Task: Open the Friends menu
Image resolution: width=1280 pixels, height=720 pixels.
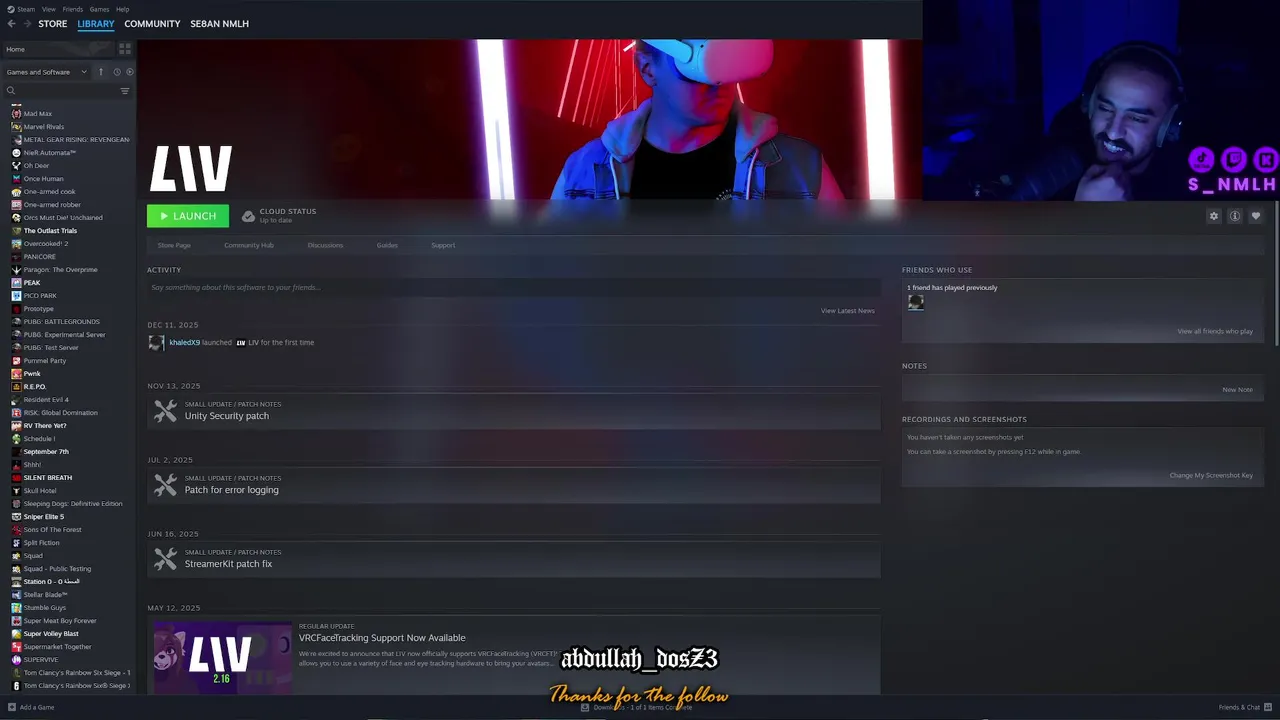Action: pos(73,9)
